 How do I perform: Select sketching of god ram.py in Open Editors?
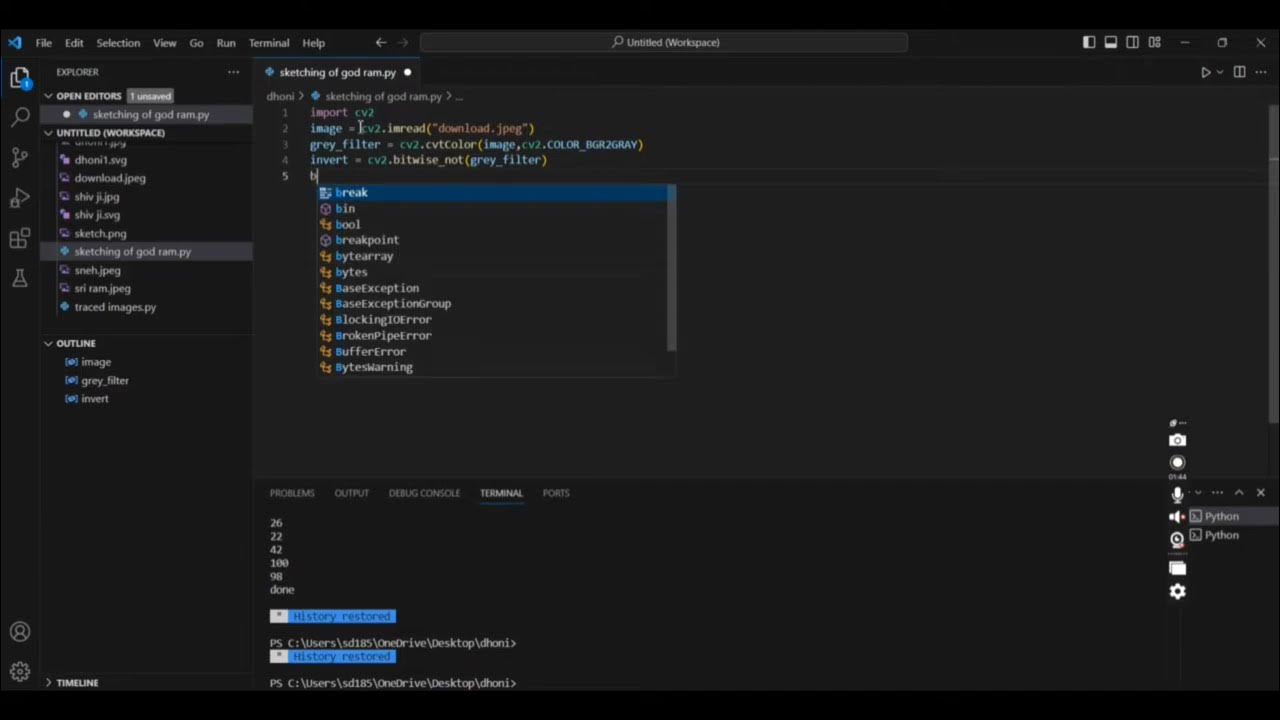click(x=146, y=114)
